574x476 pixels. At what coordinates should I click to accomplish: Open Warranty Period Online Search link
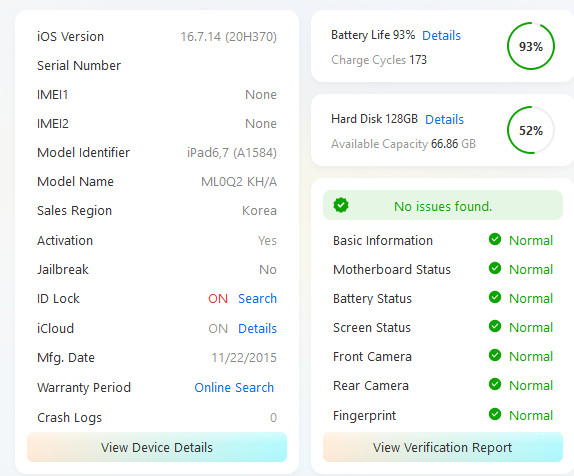(x=234, y=387)
